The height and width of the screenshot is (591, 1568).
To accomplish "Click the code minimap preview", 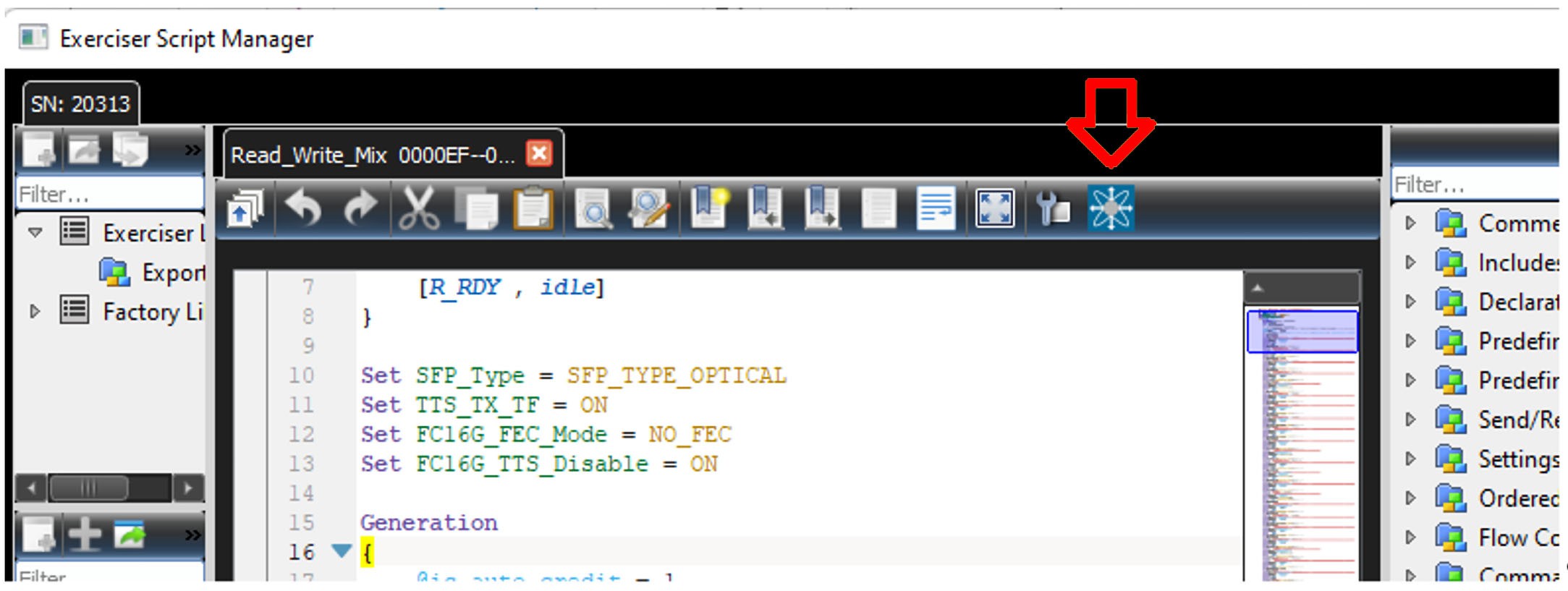I will point(1302,444).
